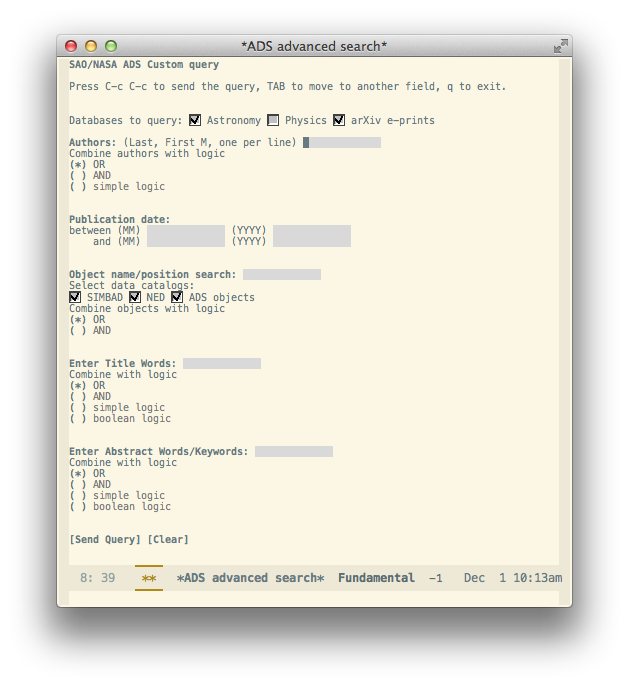Select OR logic for combining authors
The width and height of the screenshot is (629, 686).
click(78, 164)
